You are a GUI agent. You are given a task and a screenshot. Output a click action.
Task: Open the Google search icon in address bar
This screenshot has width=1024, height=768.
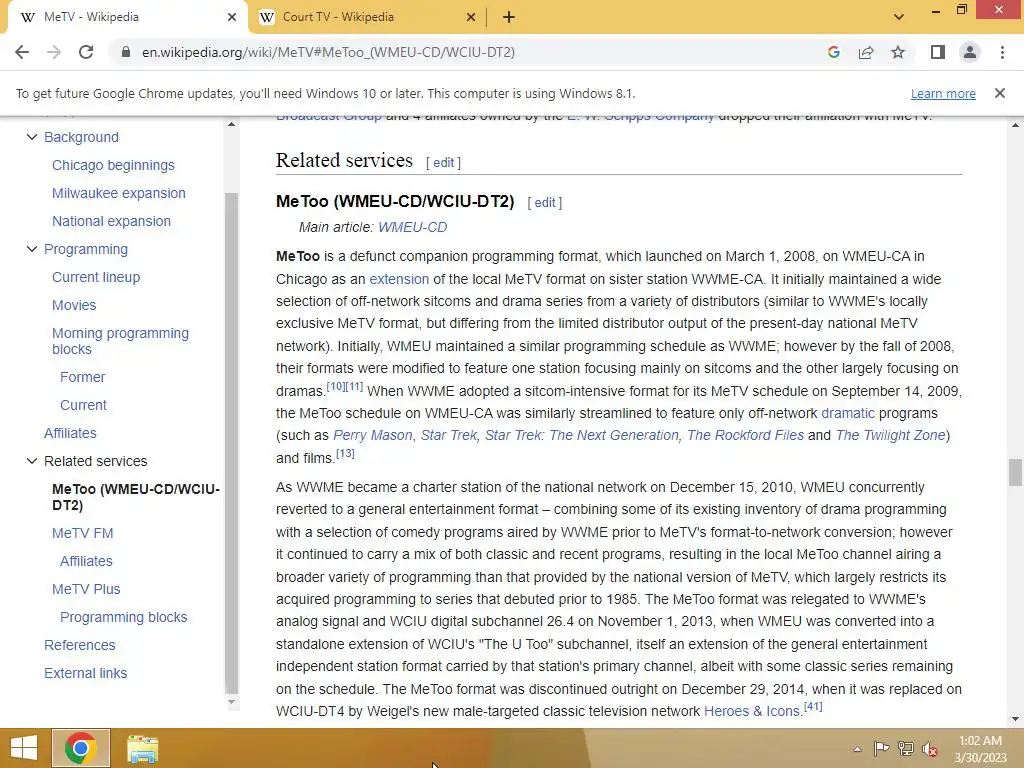833,52
